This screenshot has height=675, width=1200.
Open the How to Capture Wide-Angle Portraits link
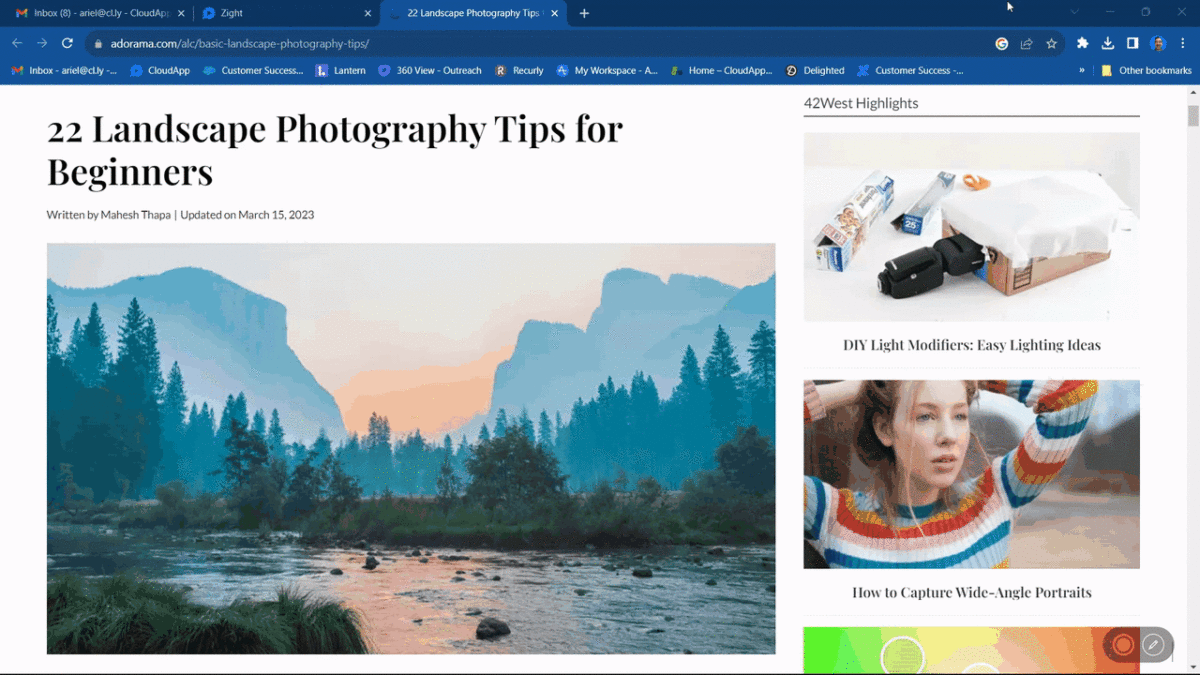[971, 592]
